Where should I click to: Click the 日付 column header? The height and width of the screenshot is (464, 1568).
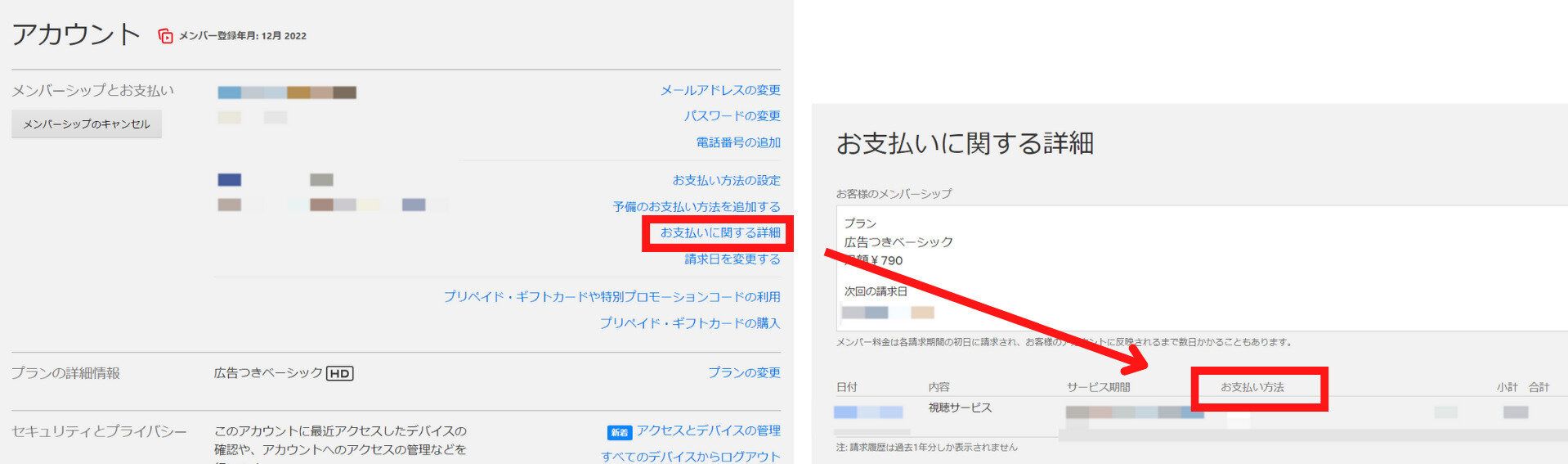846,387
